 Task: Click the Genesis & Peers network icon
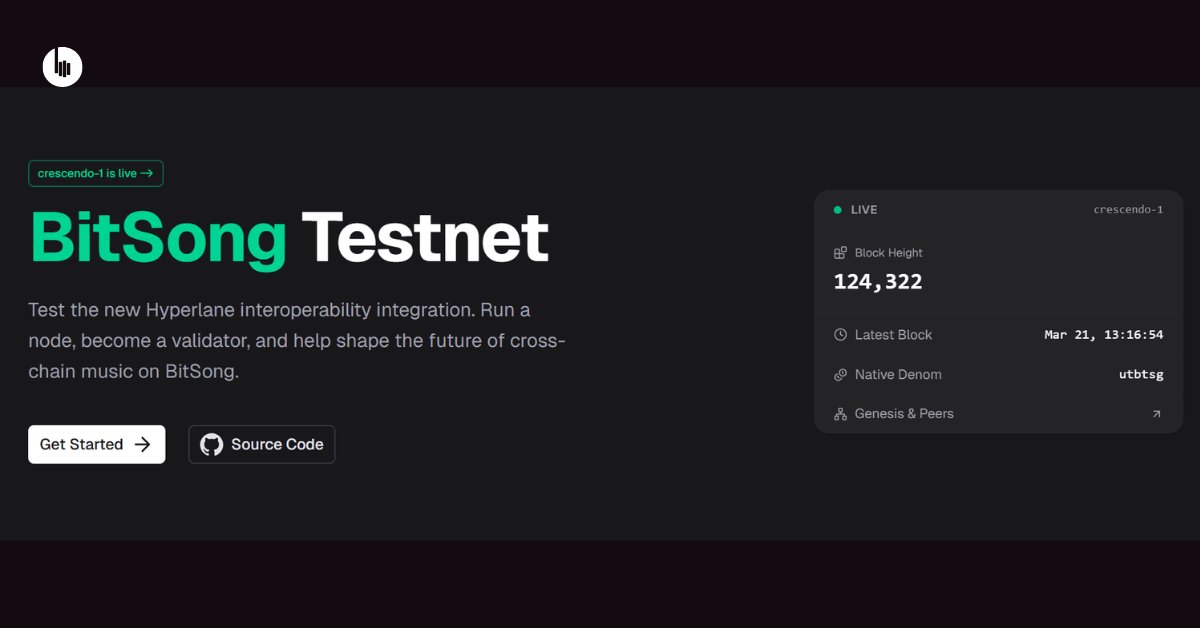840,414
